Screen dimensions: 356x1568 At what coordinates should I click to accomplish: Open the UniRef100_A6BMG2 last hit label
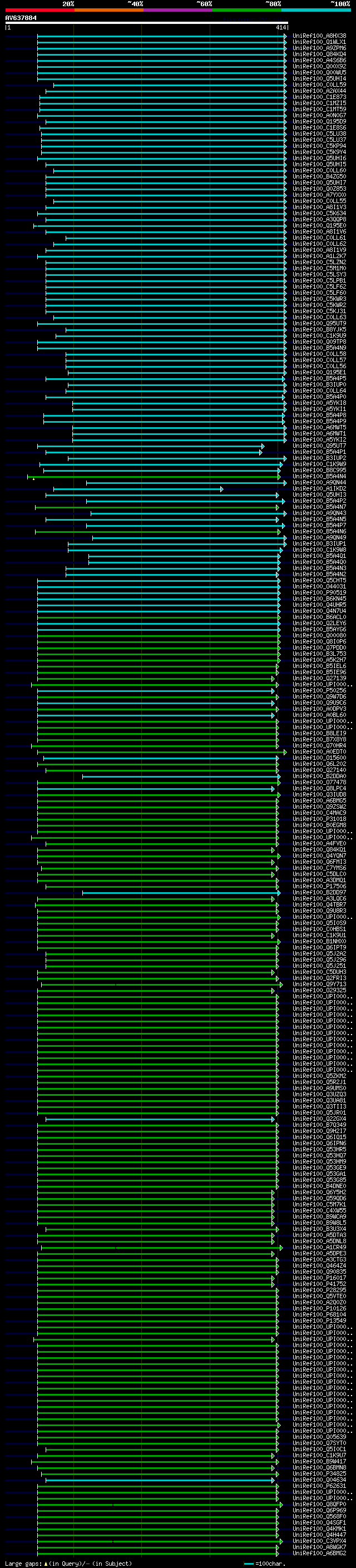tap(319, 1554)
